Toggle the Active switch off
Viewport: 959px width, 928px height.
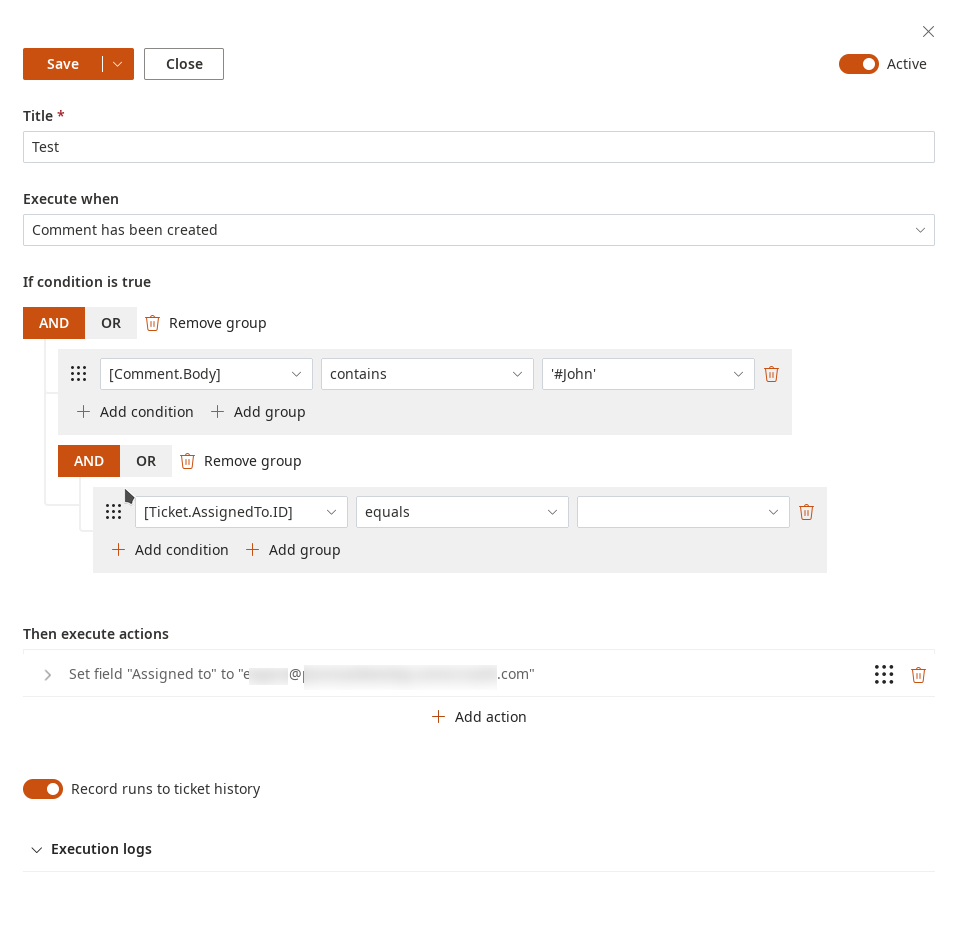point(858,64)
